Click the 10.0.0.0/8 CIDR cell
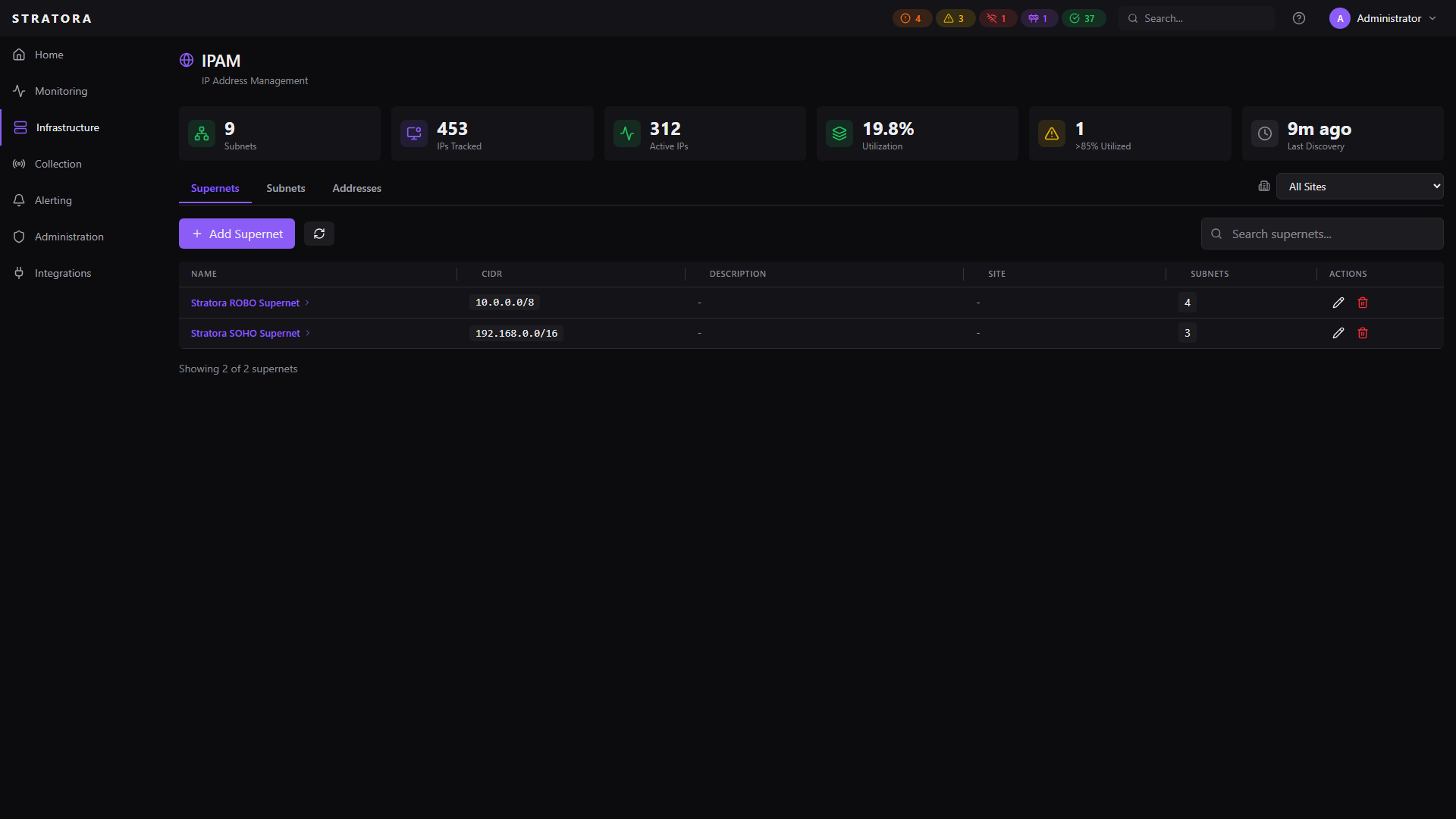 click(x=504, y=303)
